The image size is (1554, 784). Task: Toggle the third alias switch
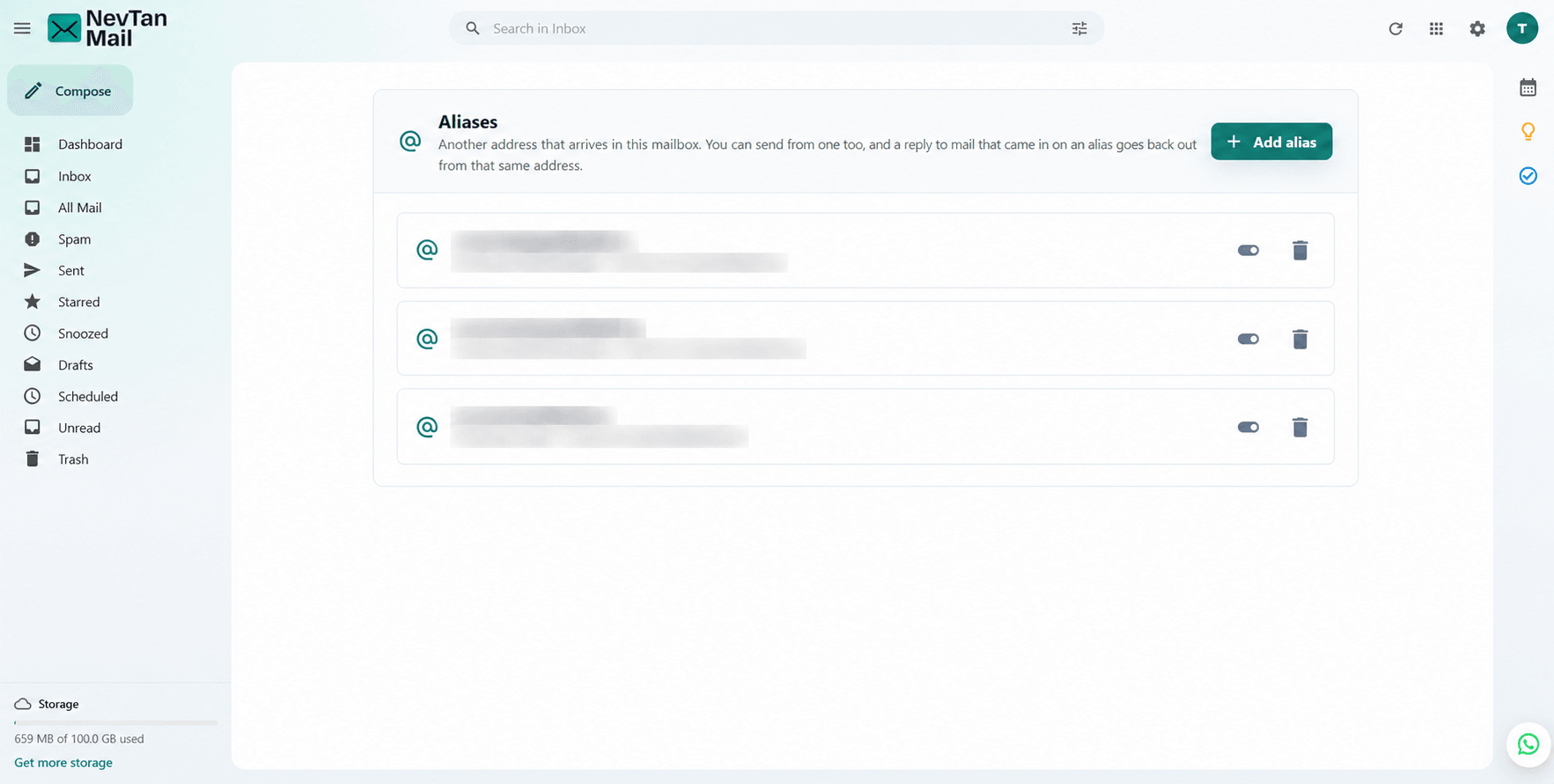click(x=1248, y=427)
